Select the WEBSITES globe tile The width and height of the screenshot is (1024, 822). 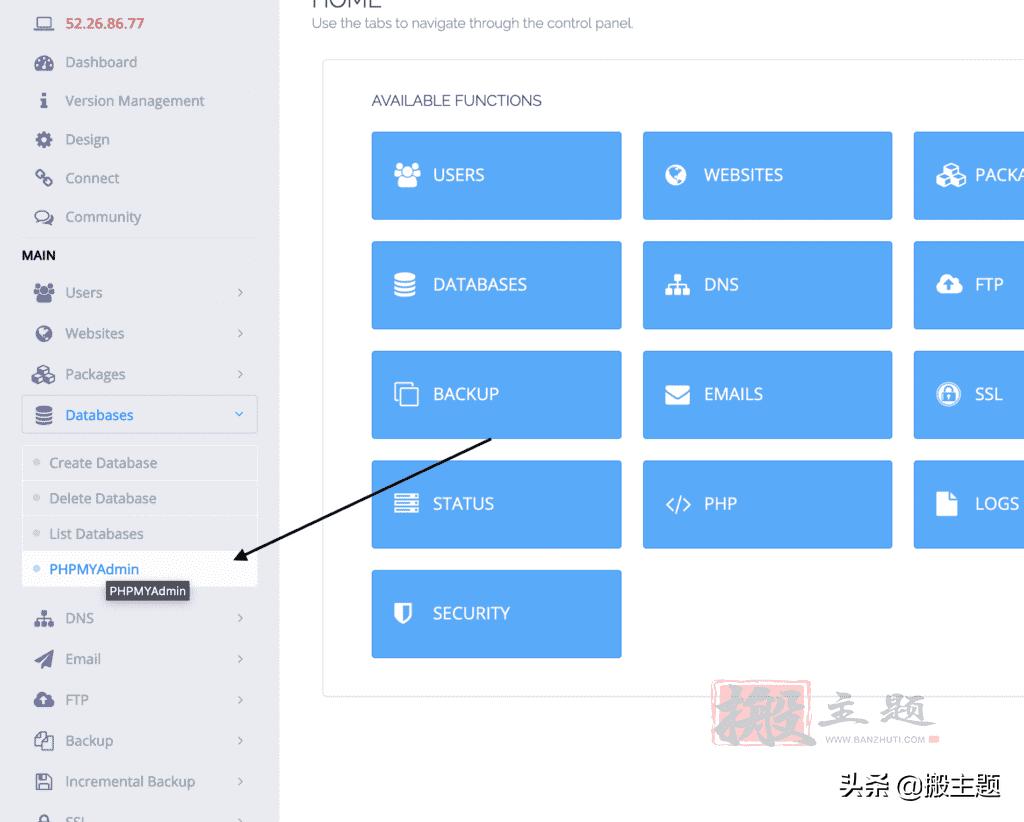coord(767,175)
